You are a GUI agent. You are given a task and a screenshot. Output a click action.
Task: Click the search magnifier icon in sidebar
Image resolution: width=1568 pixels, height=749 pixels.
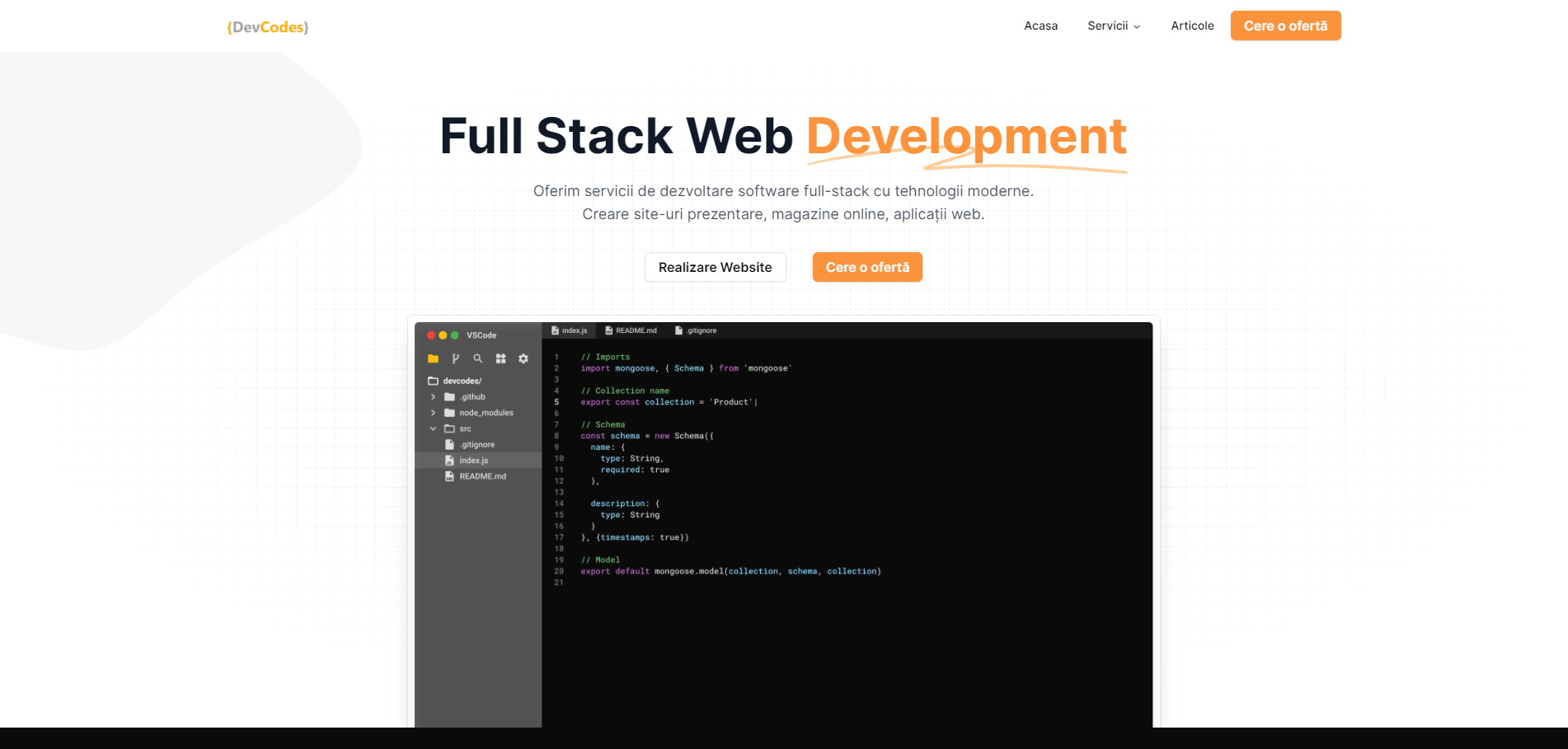click(477, 358)
